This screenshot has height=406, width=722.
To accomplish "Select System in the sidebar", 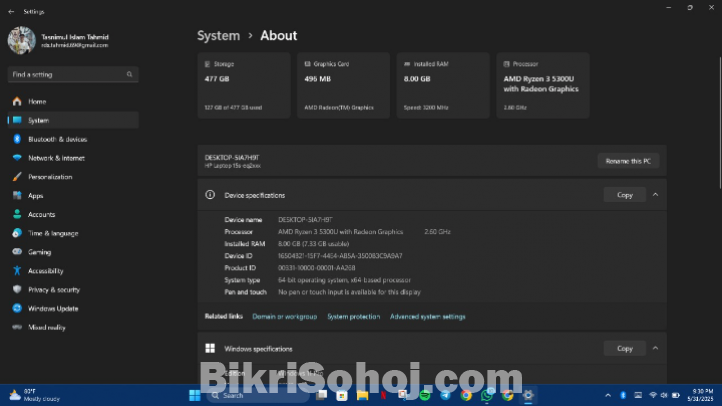I will (73, 120).
